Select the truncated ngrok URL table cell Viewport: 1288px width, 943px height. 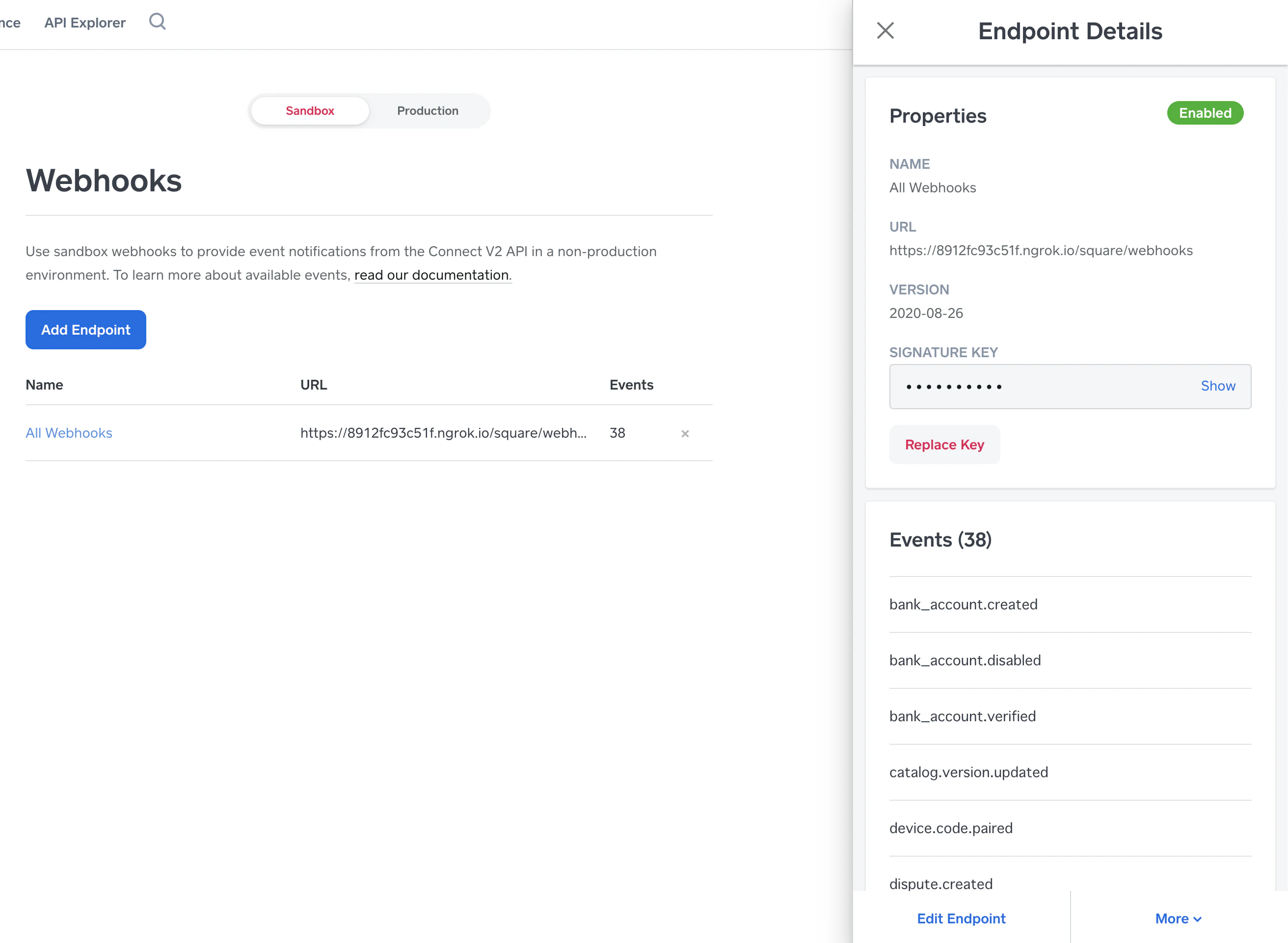point(444,433)
